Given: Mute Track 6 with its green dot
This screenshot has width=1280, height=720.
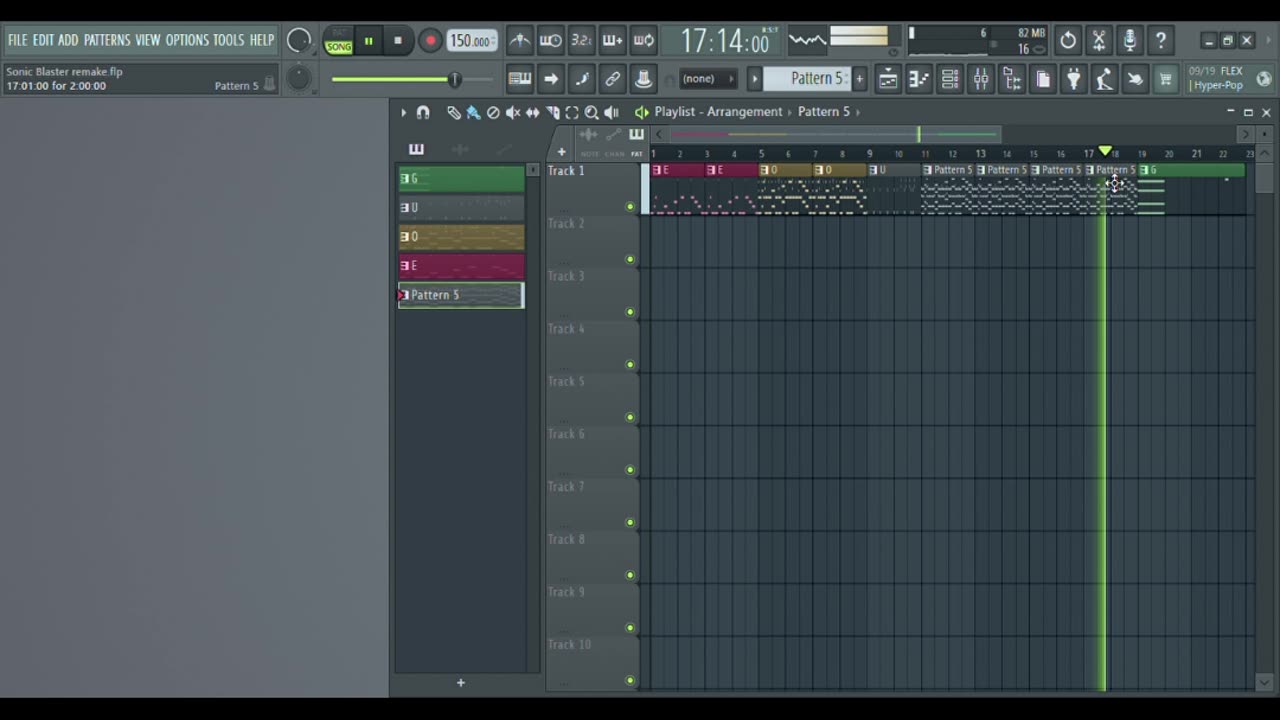Looking at the screenshot, I should coord(630,470).
